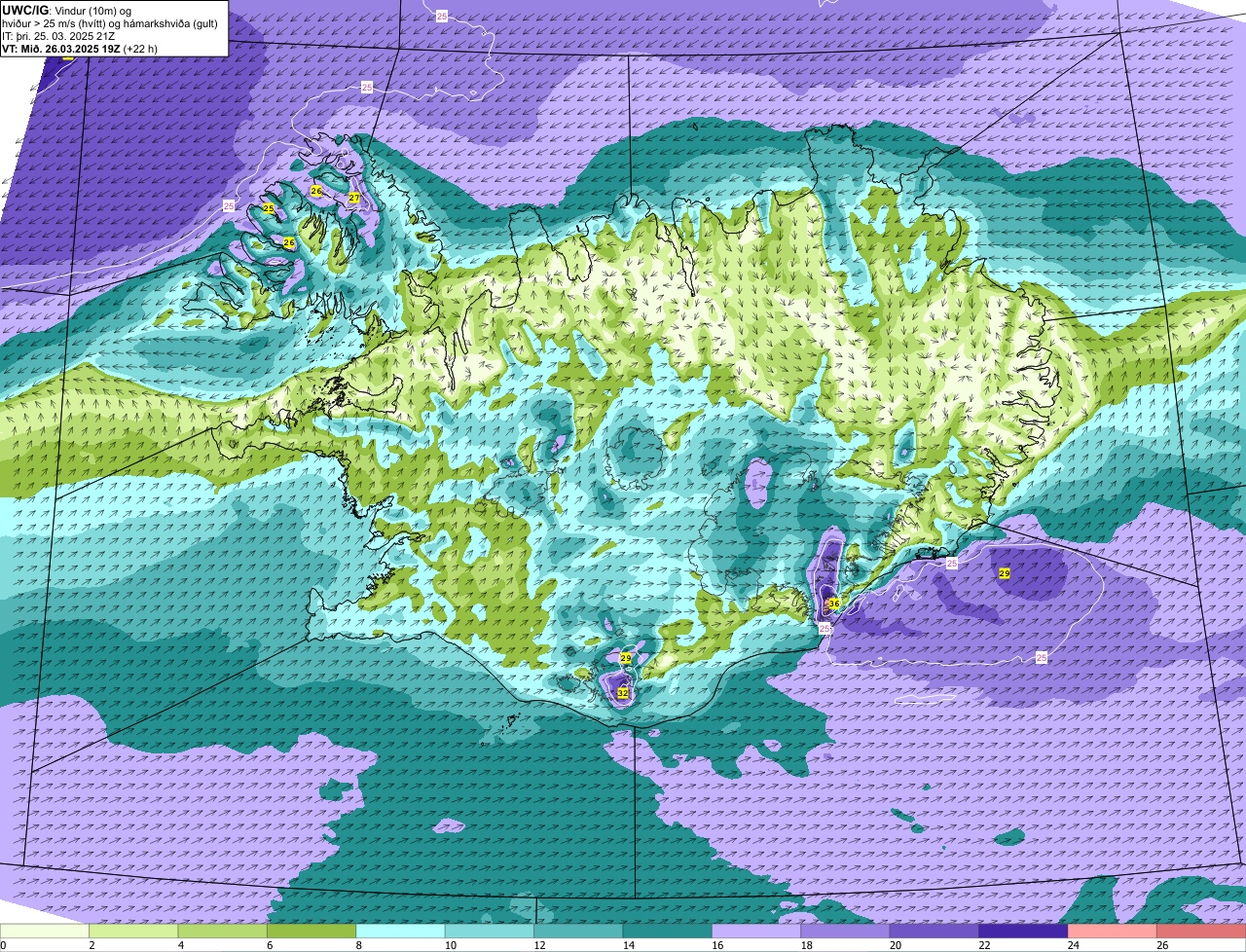This screenshot has height=952, width=1246.
Task: Select the 8–10 light cyan scale swatch
Action: pyautogui.click(x=401, y=931)
